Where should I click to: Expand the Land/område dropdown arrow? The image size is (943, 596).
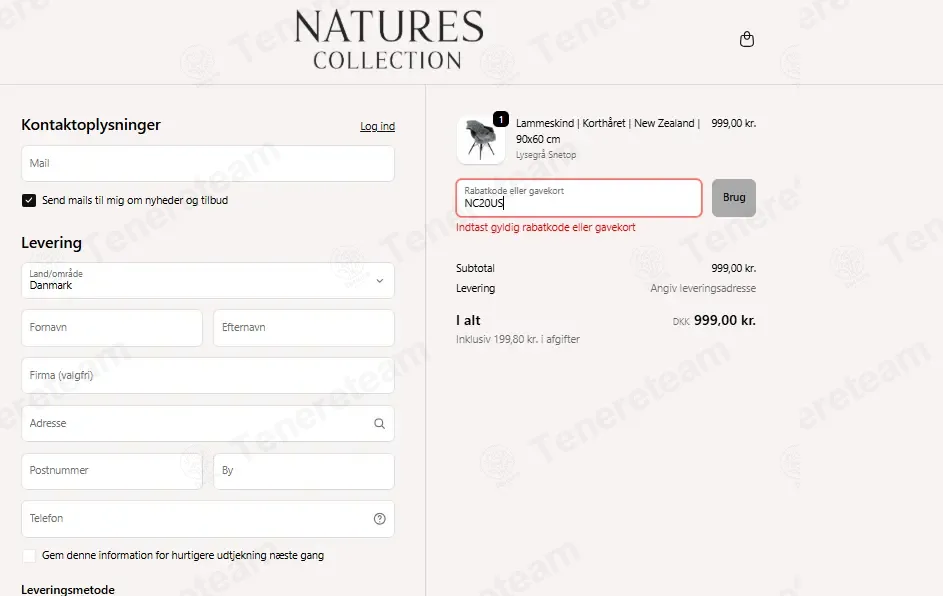click(379, 281)
